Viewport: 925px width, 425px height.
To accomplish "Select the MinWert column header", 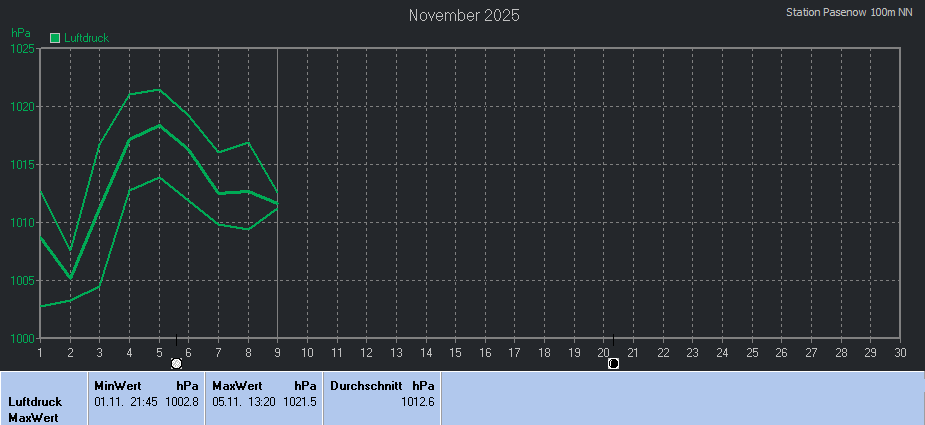I will [x=116, y=385].
